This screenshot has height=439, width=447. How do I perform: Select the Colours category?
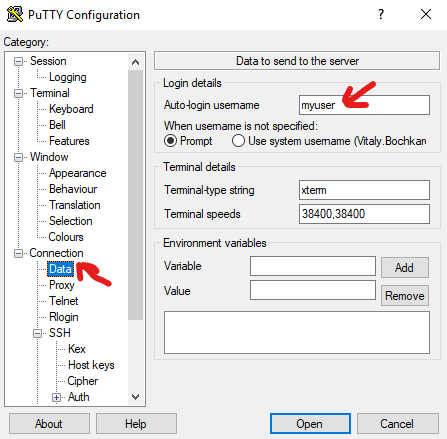(x=66, y=237)
